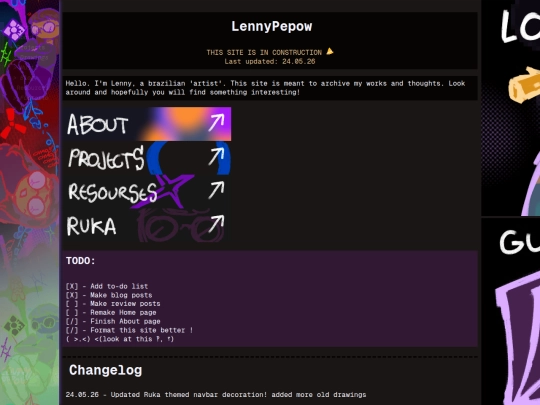
Task: Click the glasses doodle on the RUKA banner
Action: pyautogui.click(x=180, y=226)
